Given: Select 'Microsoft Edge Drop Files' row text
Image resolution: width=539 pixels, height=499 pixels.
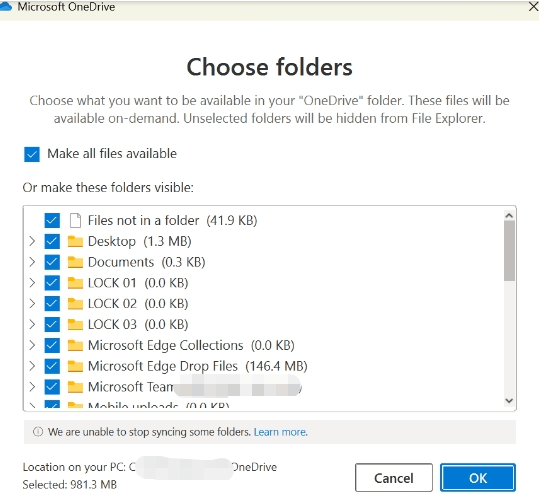Looking at the screenshot, I should (198, 366).
